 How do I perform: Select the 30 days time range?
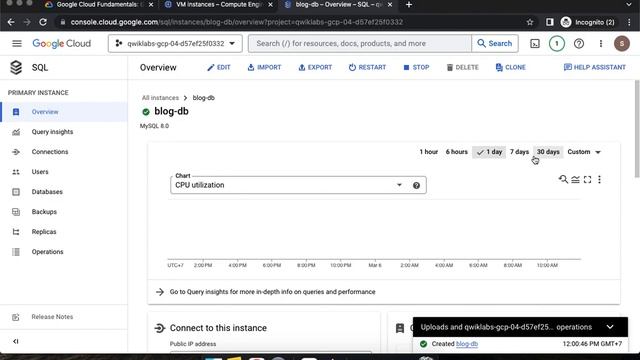click(548, 152)
